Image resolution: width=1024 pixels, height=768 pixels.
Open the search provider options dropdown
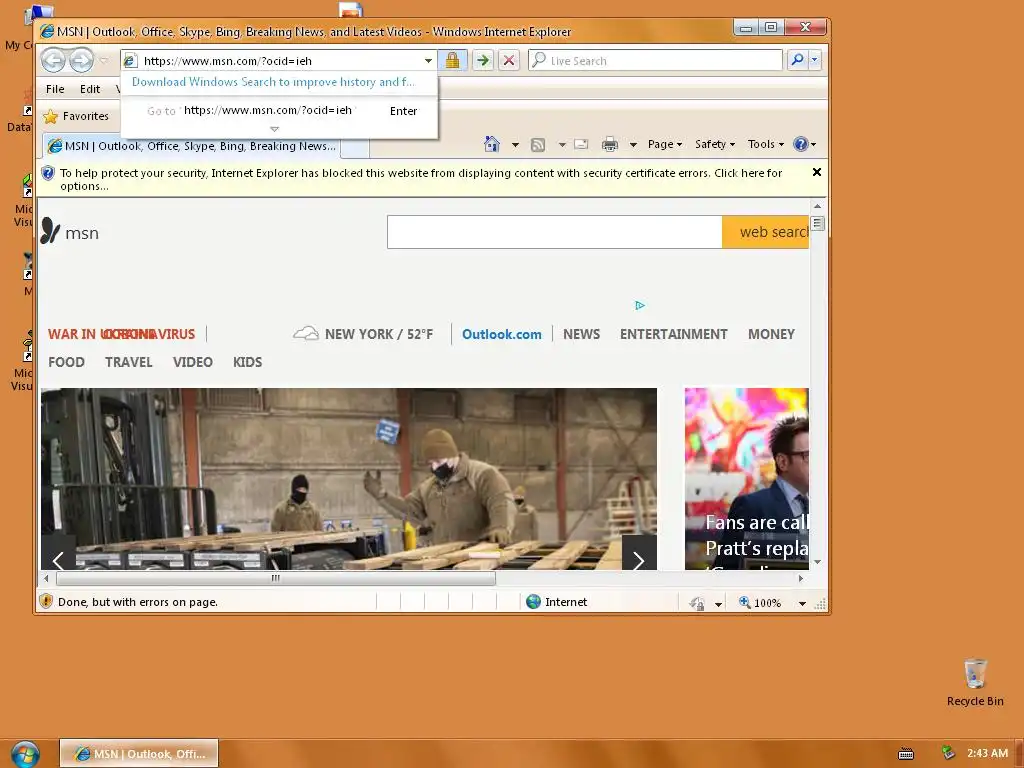pyautogui.click(x=814, y=60)
